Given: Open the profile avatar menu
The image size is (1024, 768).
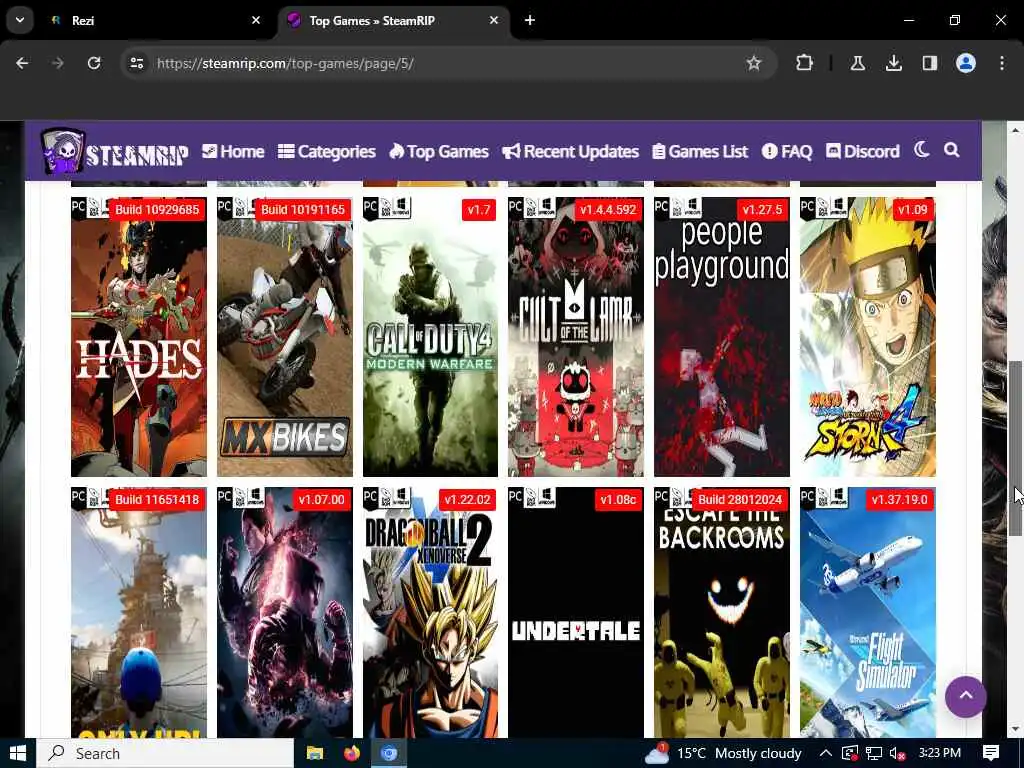Looking at the screenshot, I should (966, 63).
